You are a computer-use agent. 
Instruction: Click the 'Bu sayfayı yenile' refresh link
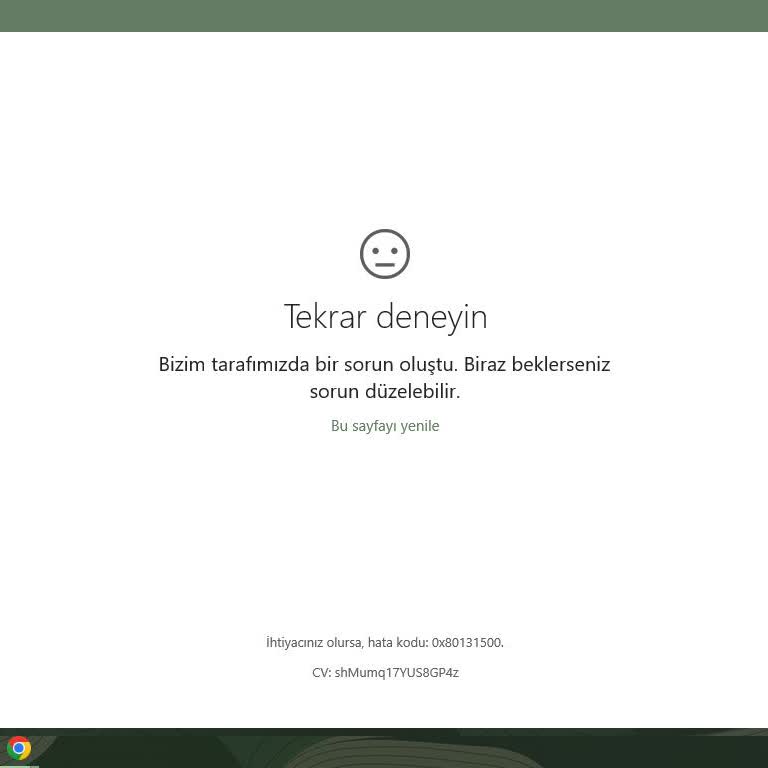coord(385,426)
